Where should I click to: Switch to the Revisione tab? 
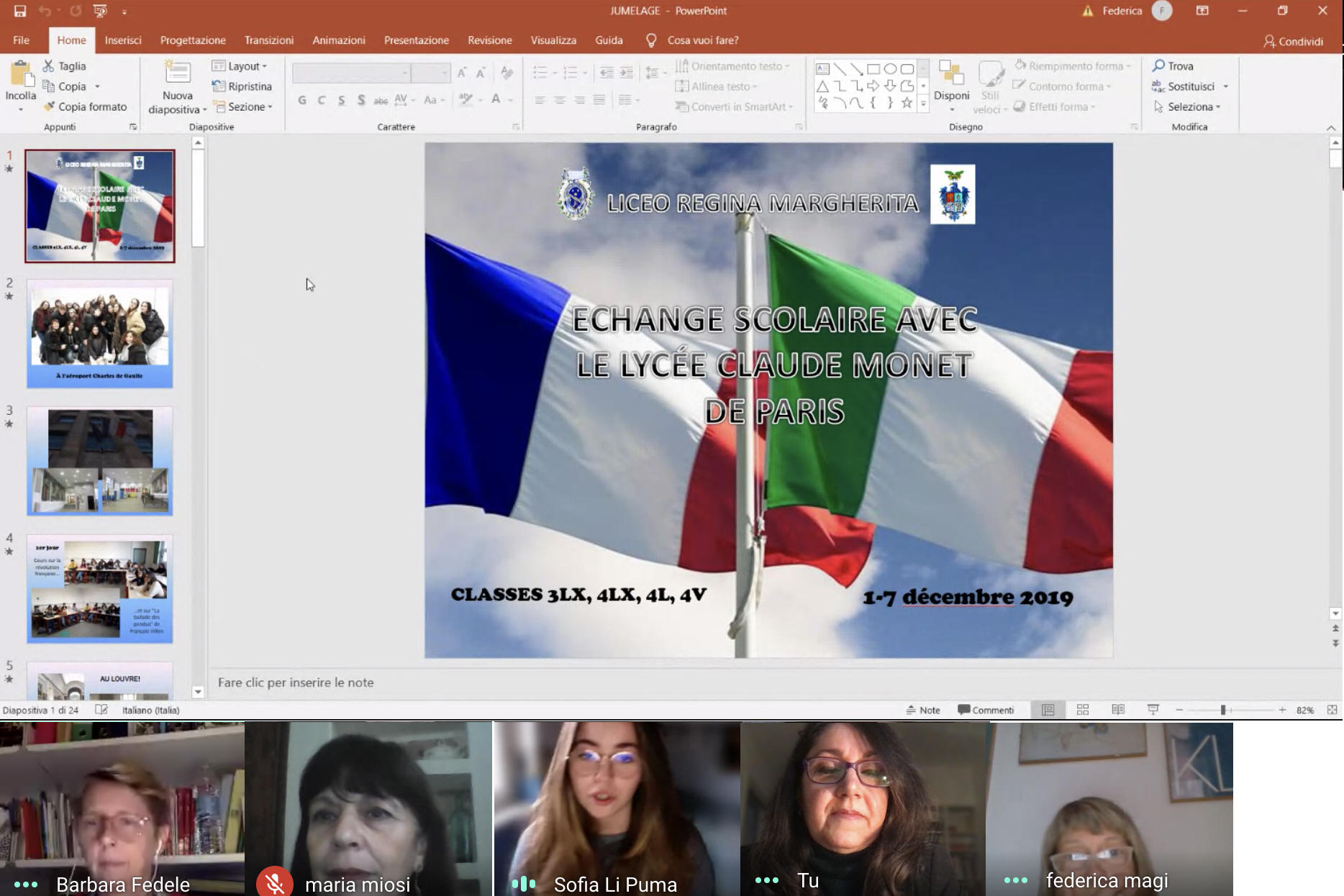[x=490, y=40]
